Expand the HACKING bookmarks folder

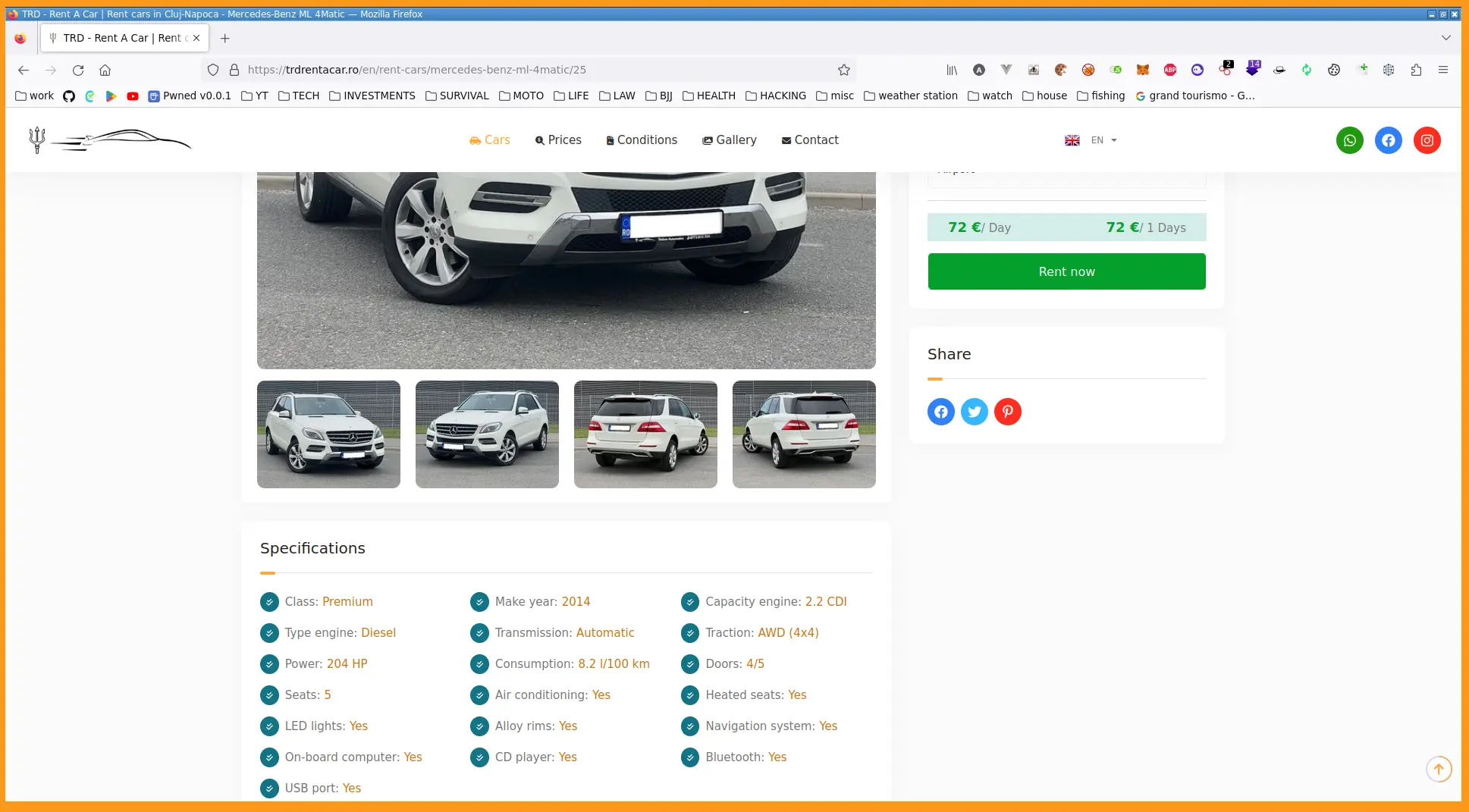[x=775, y=96]
